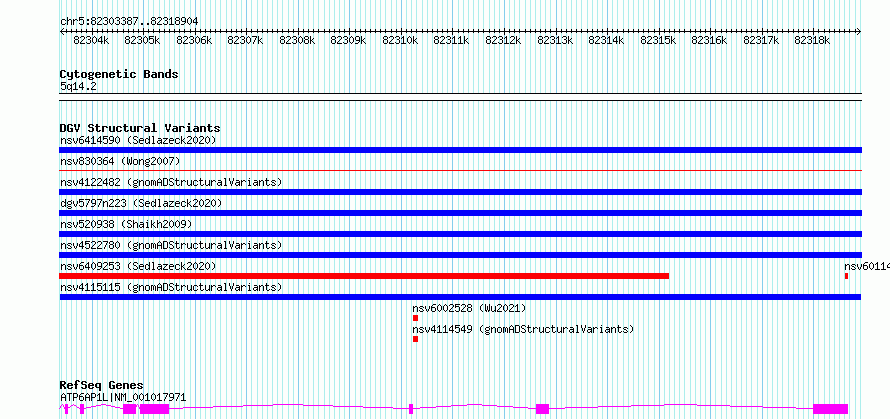Select the 5q14.2 cytogenetic band label
Screen dimensions: 890x419
pos(78,86)
